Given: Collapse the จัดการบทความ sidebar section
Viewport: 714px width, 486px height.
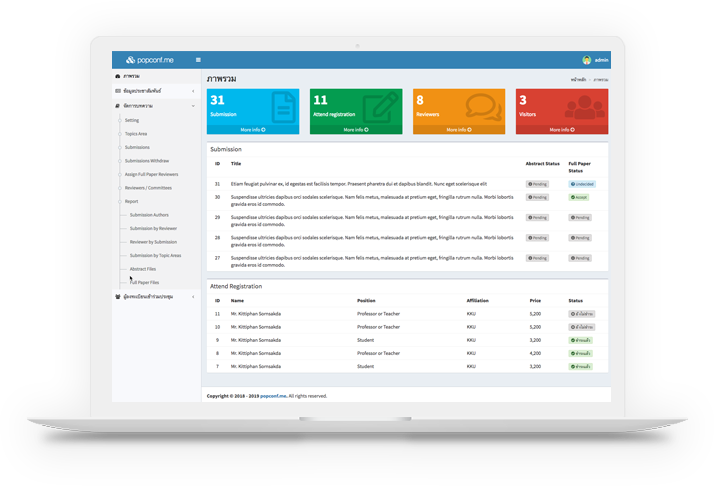Looking at the screenshot, I should (x=192, y=105).
